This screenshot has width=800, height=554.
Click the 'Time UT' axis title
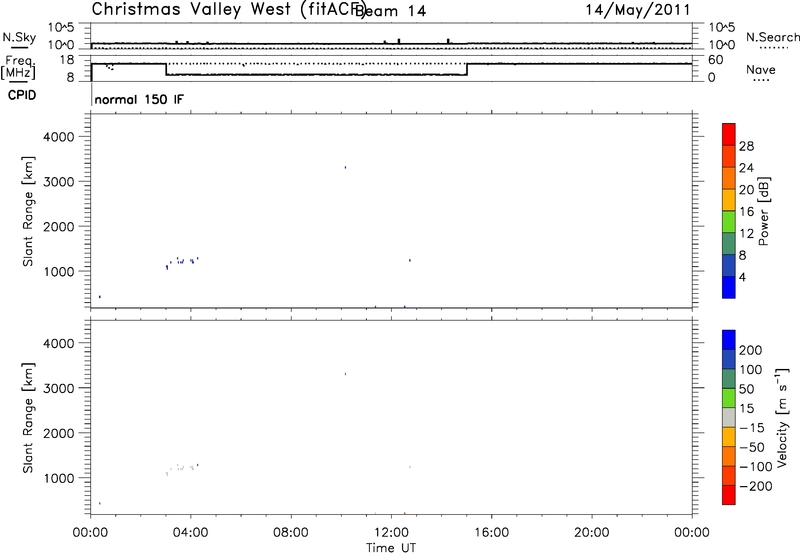click(391, 548)
